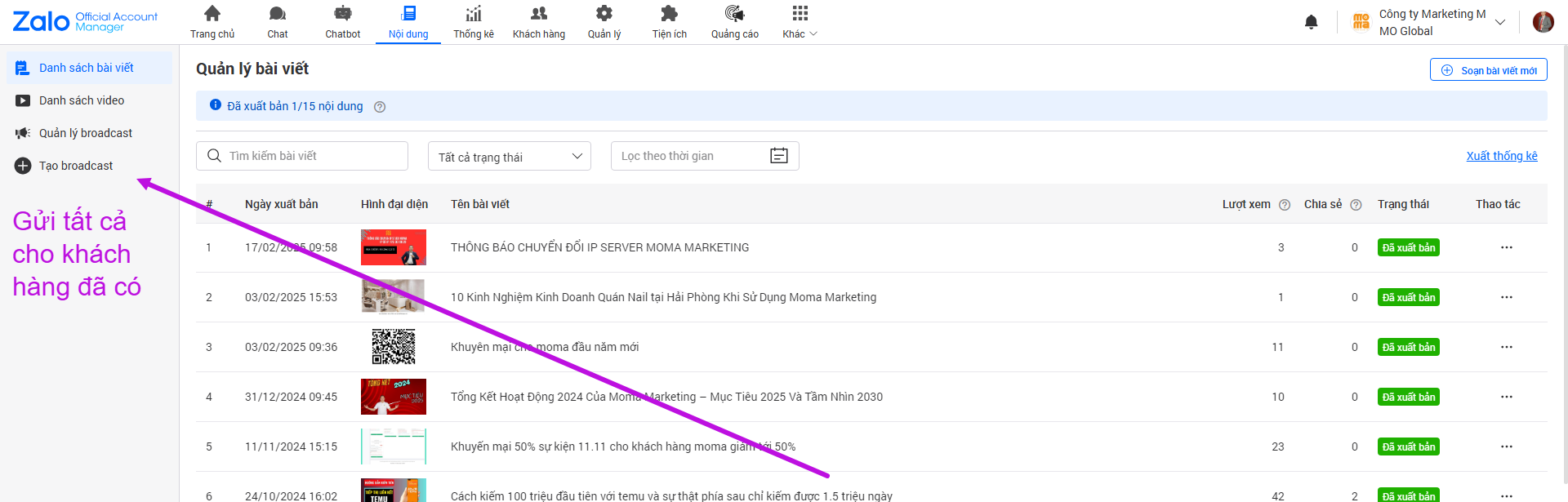Open the notifications bell
1568x502 pixels.
pos(1311,22)
